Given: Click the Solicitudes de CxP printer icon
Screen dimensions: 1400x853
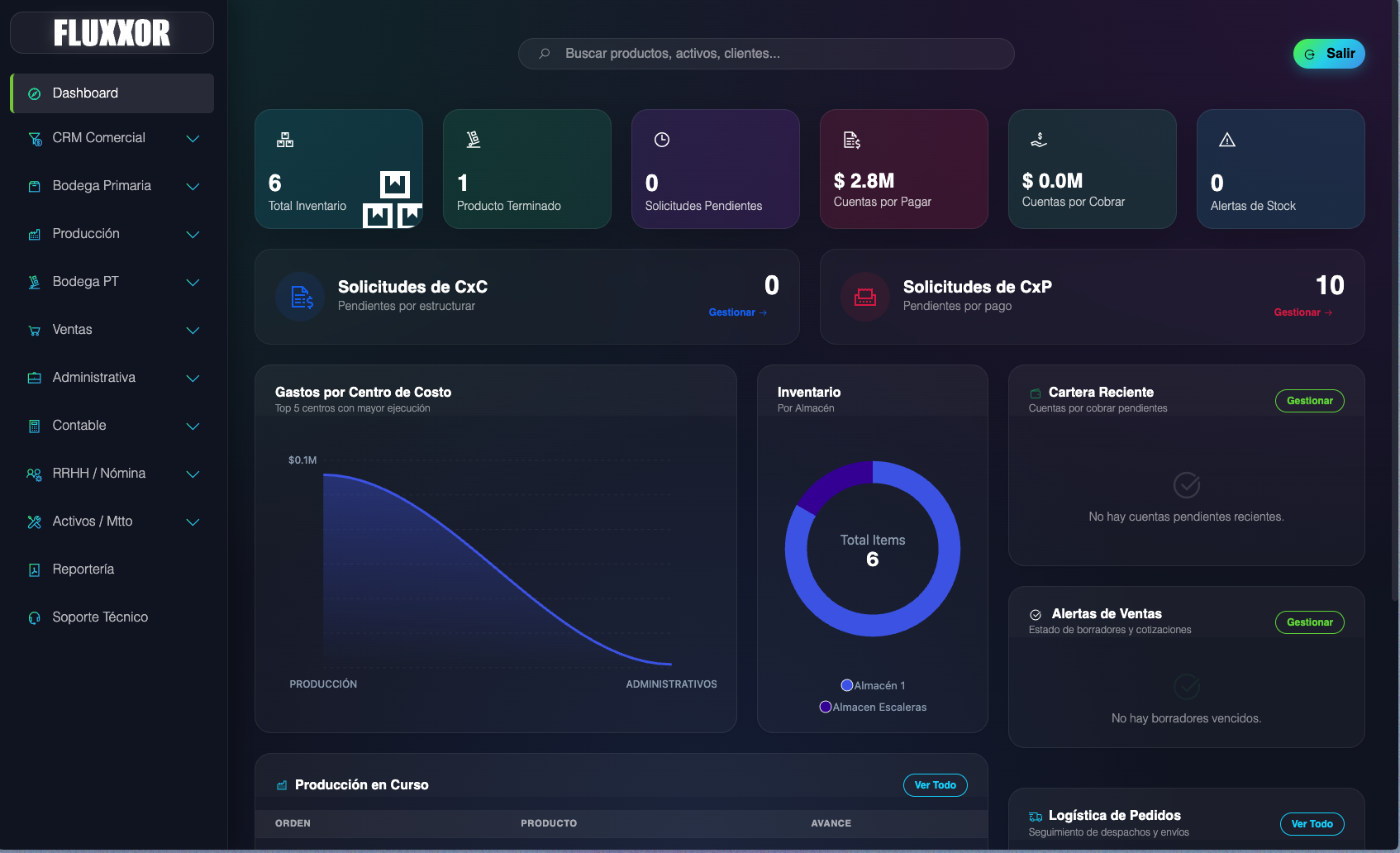Looking at the screenshot, I should pos(865,298).
